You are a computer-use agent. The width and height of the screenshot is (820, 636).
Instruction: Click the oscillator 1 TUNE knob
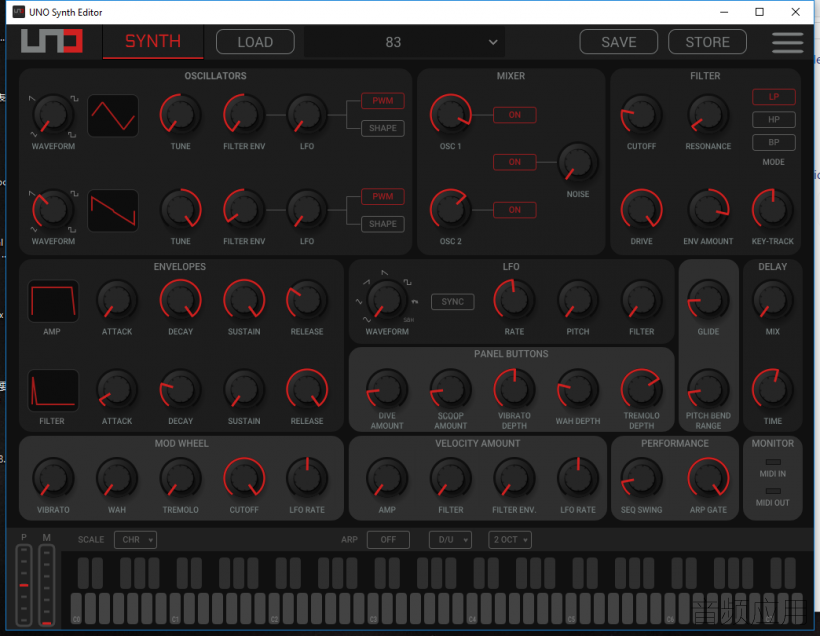[x=180, y=115]
